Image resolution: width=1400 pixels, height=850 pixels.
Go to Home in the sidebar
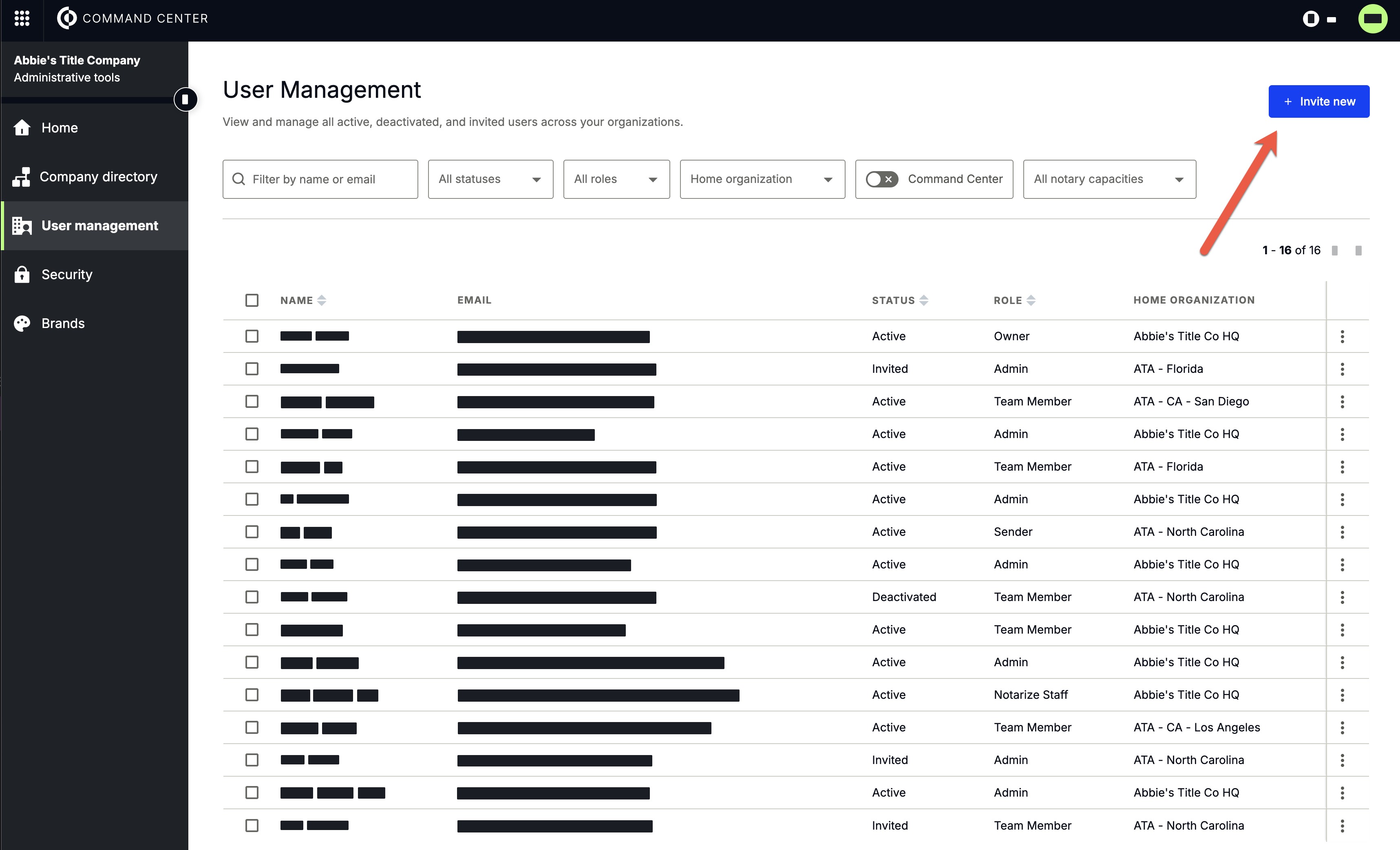pos(95,128)
